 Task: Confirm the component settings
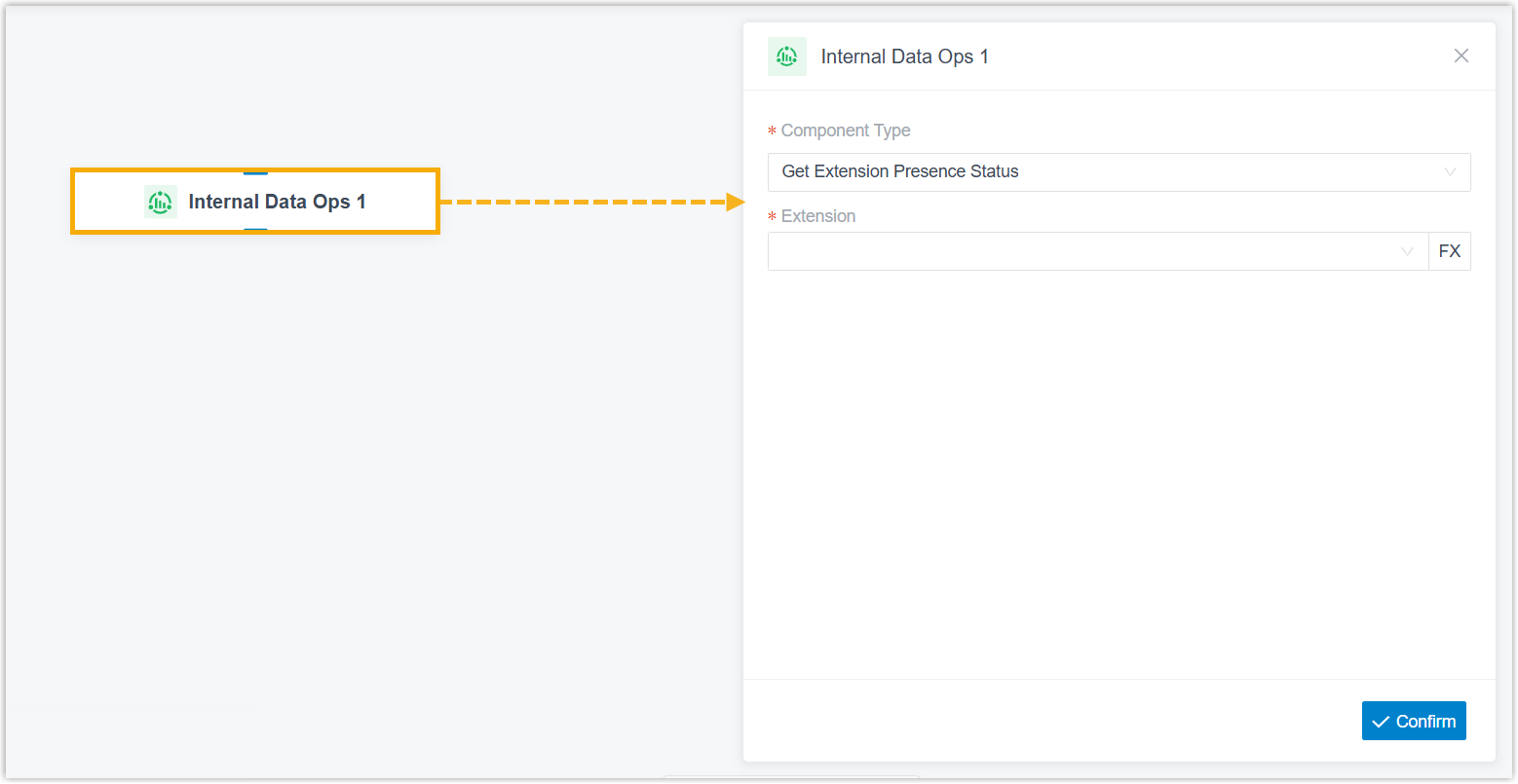pos(1414,721)
